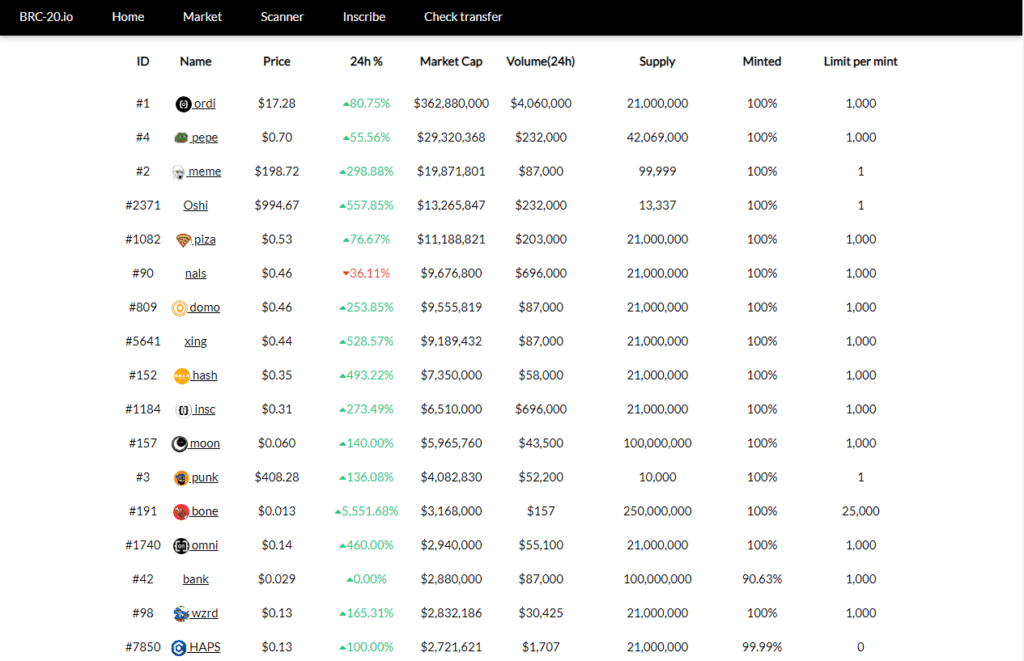Go to the Market page

tap(202, 17)
